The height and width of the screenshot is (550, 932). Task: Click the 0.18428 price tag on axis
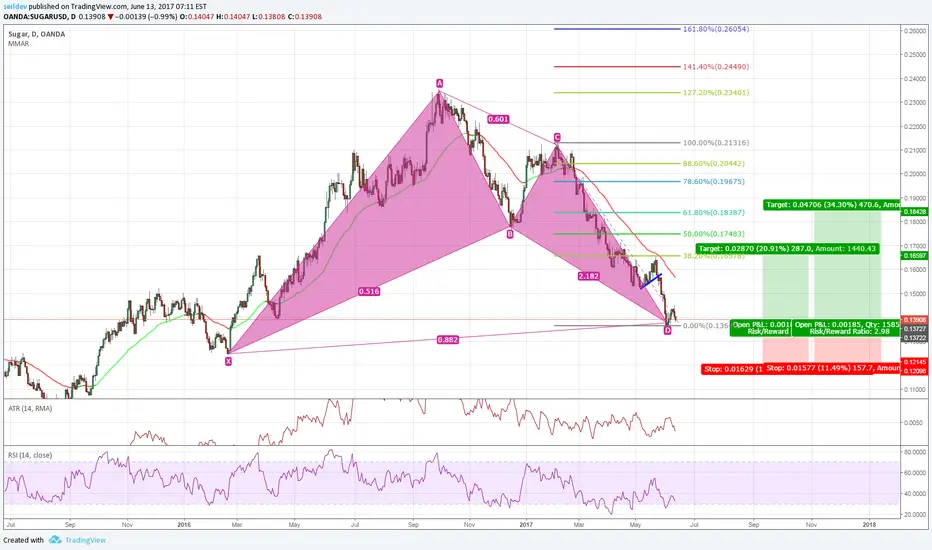[914, 212]
